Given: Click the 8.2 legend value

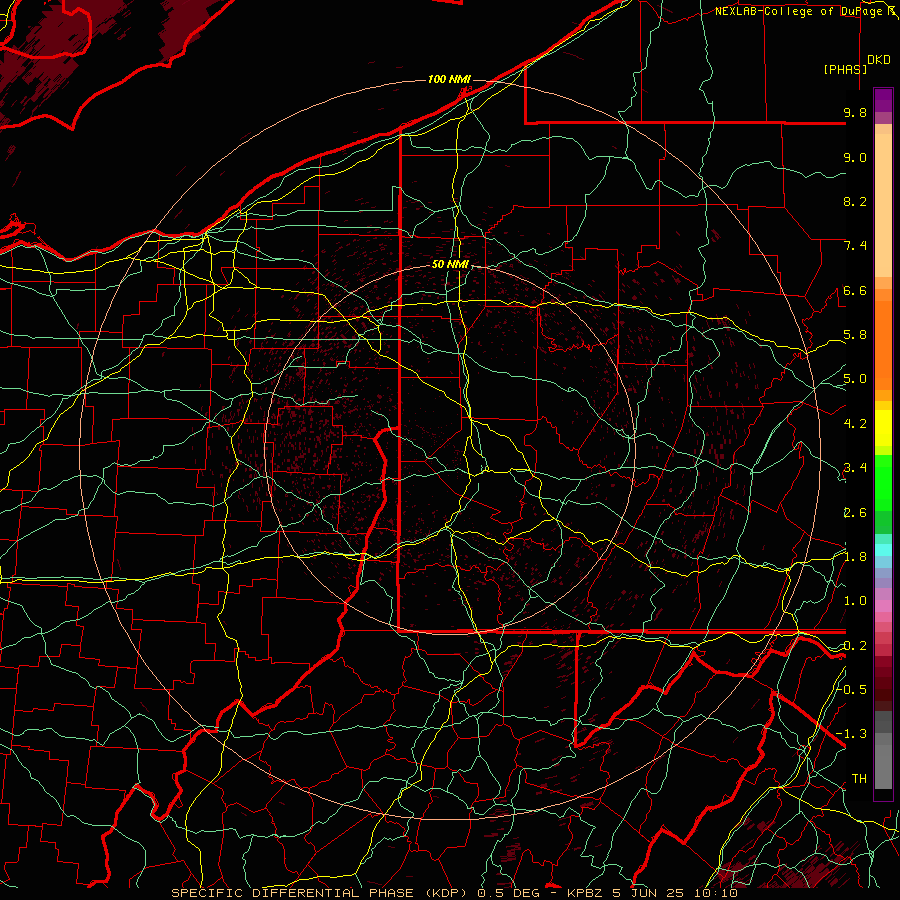Looking at the screenshot, I should [855, 201].
